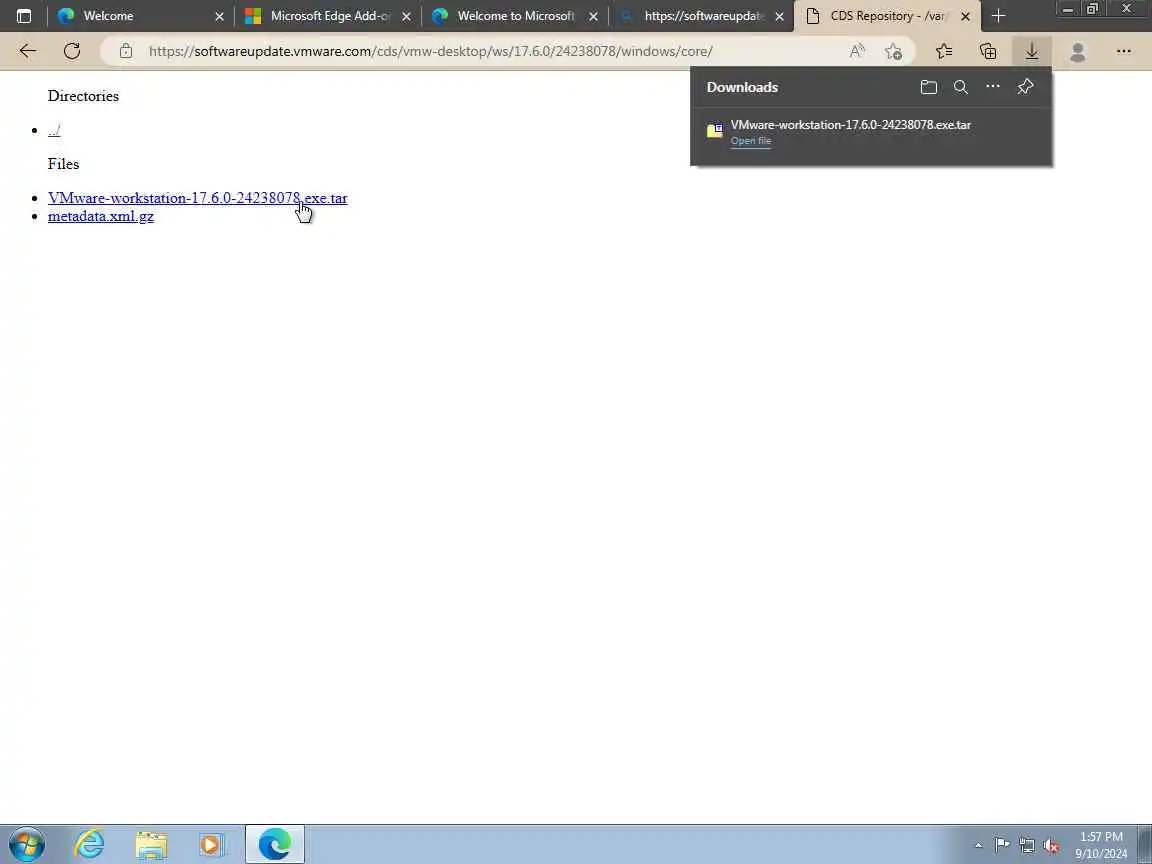The height and width of the screenshot is (864, 1152).
Task: Launch Internet Explorer from taskbar
Action: pyautogui.click(x=89, y=844)
